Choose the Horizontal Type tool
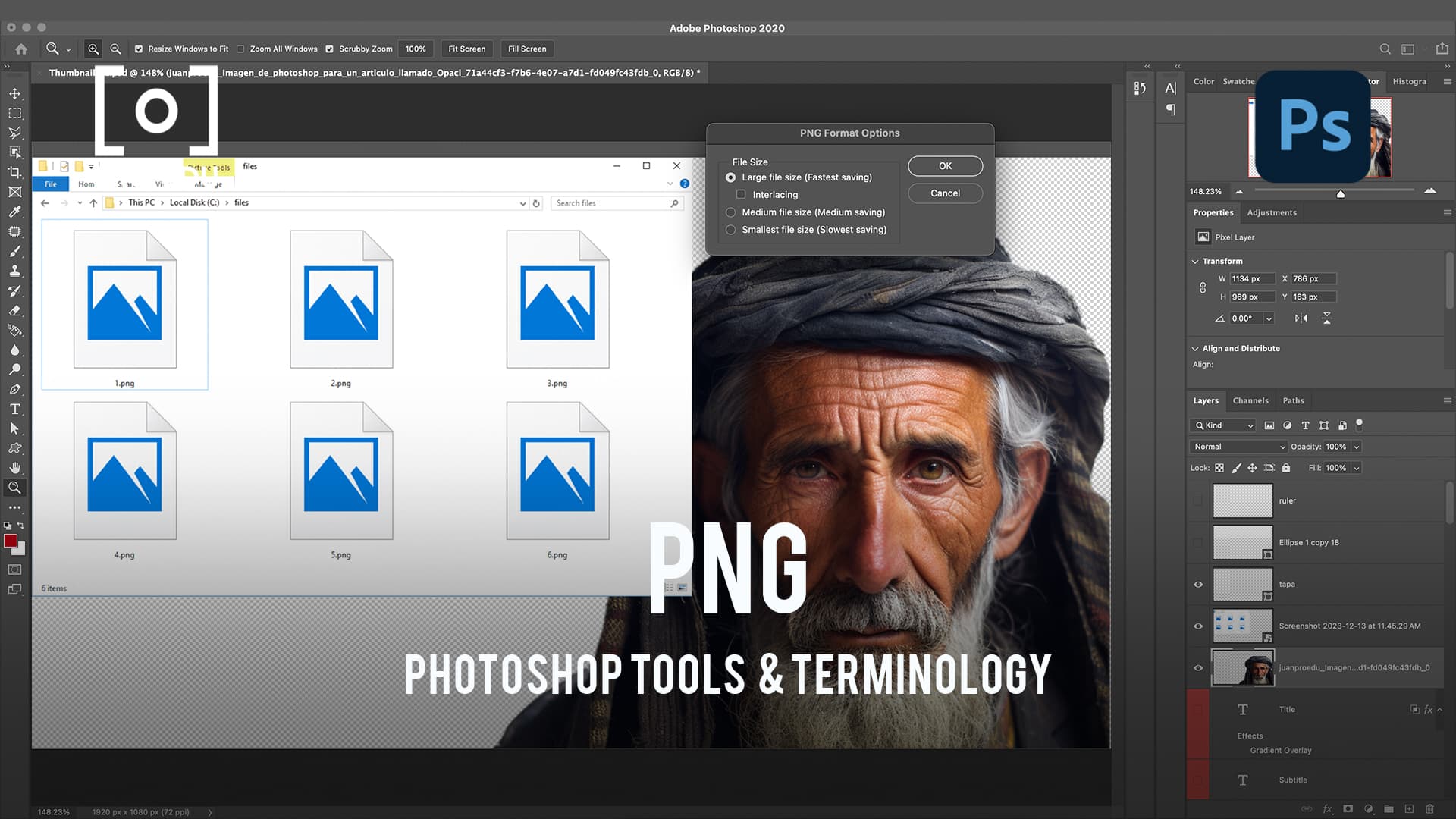1456x819 pixels. (x=15, y=409)
